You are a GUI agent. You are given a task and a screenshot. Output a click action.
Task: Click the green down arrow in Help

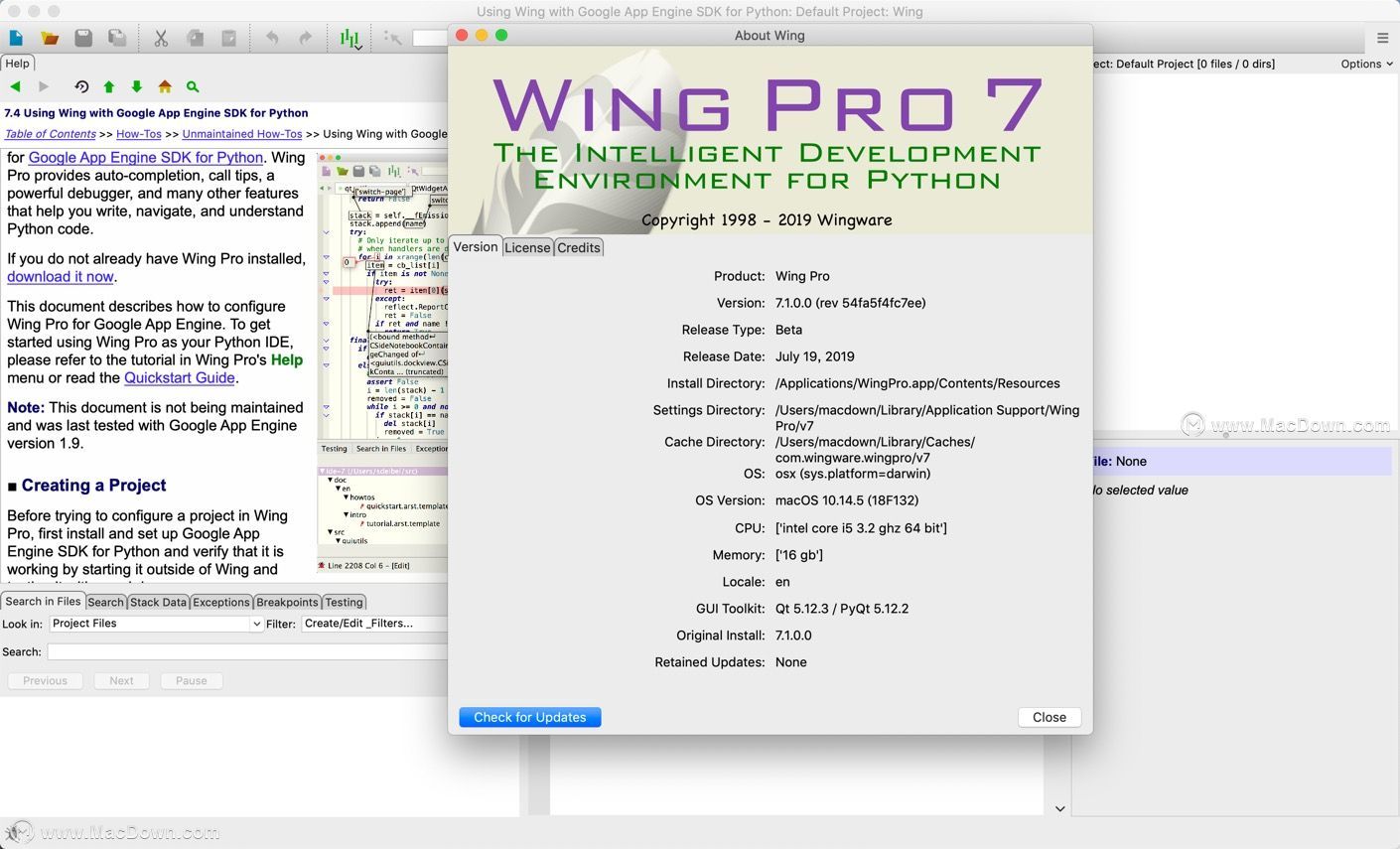(137, 86)
